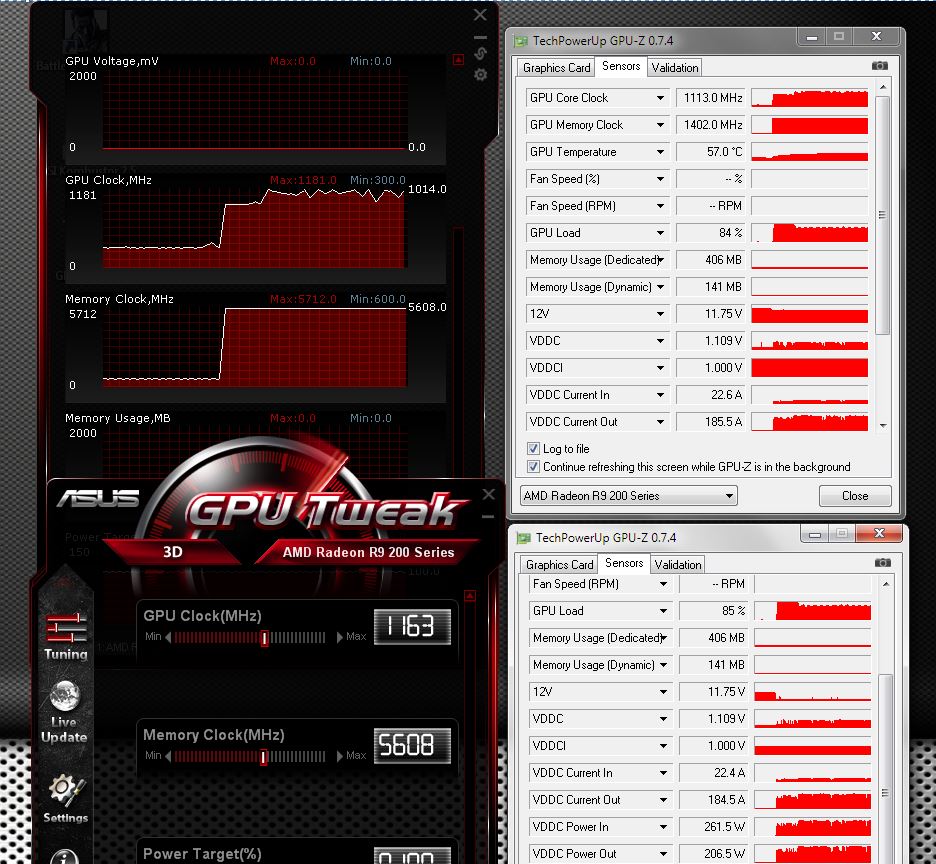
Task: Open Fan Speed (%) sensor dropdown
Action: (x=660, y=179)
